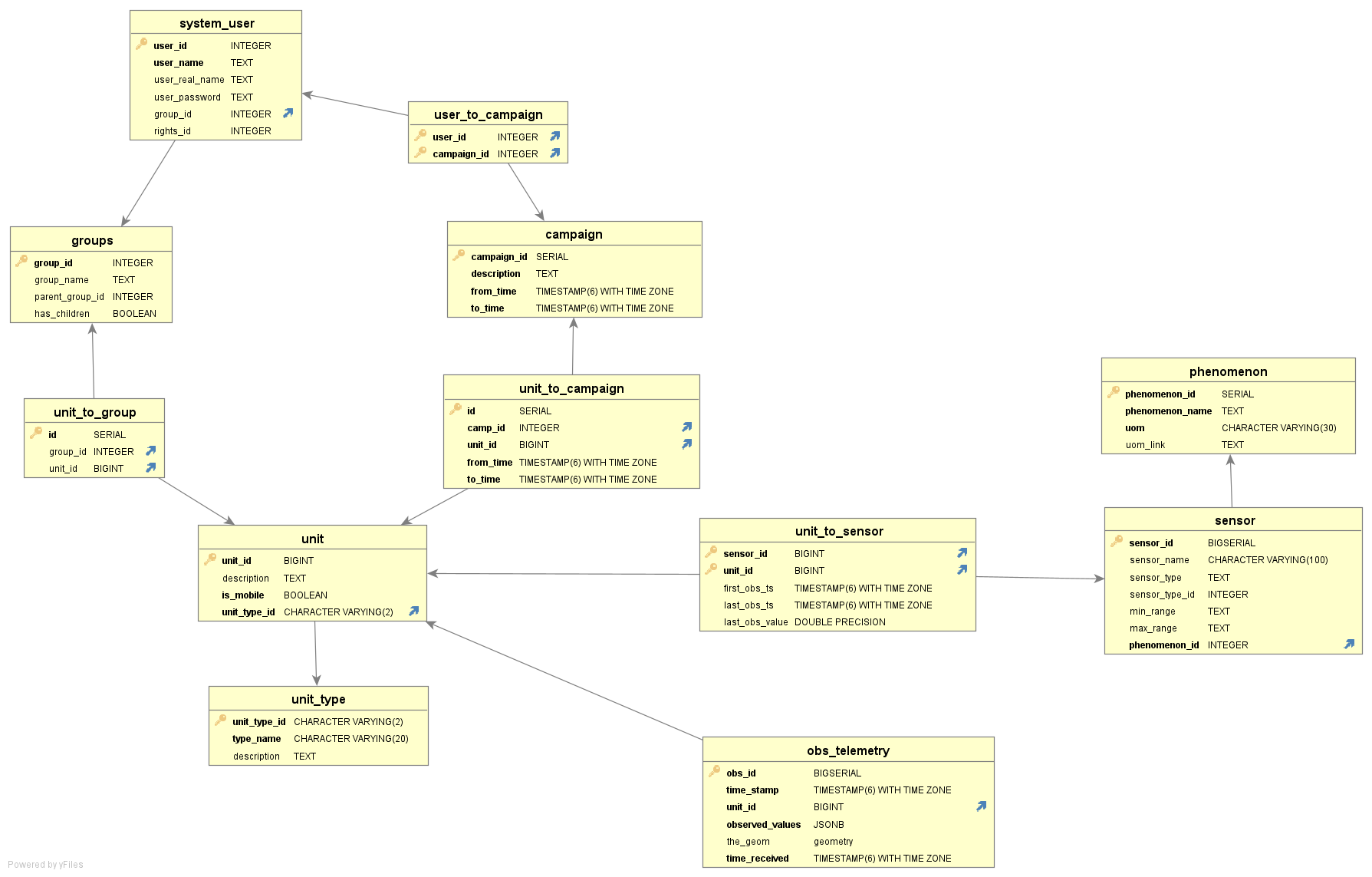
Task: Click the Powered by yFiles text
Action: (45, 865)
